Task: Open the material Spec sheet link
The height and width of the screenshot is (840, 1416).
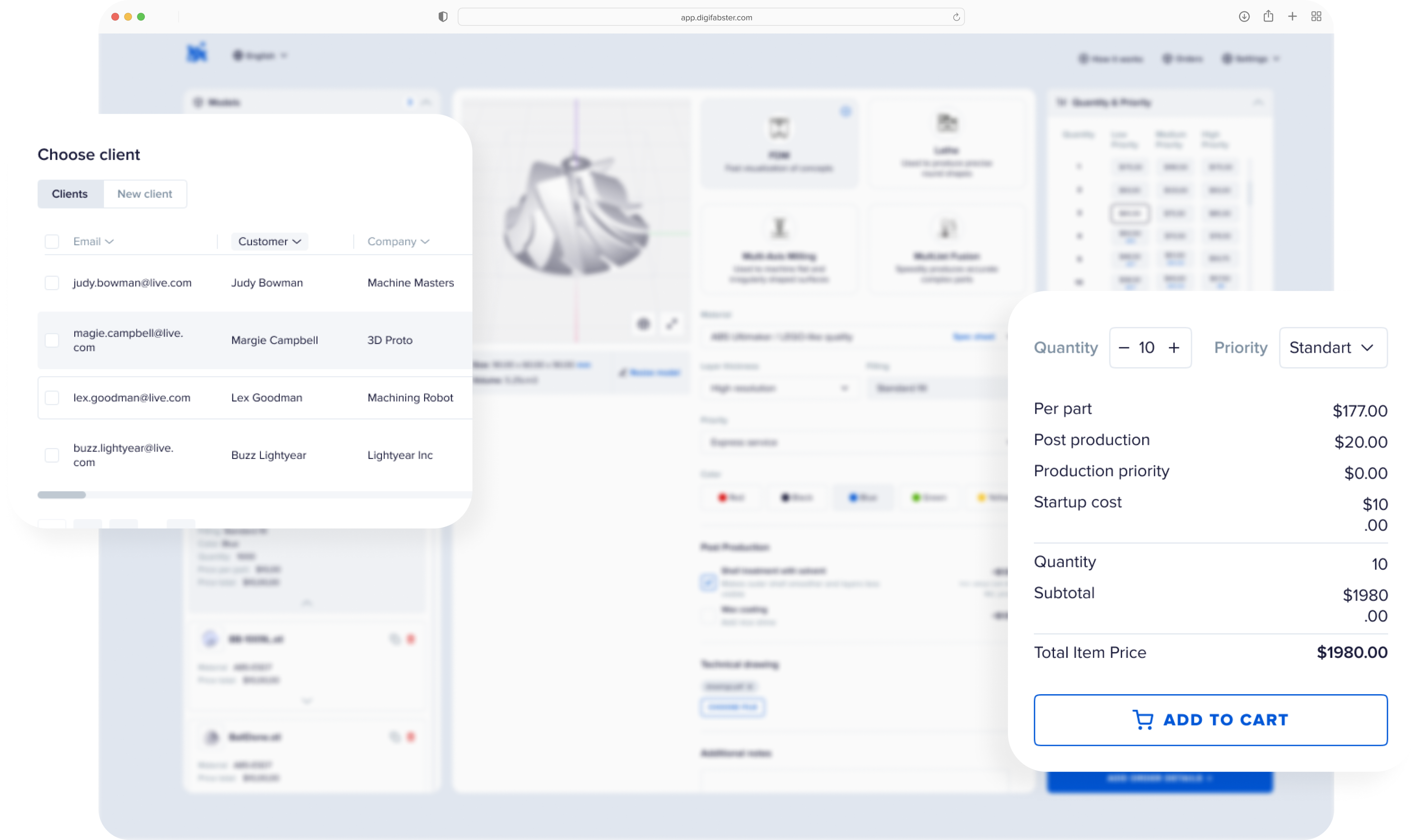Action: (x=973, y=337)
